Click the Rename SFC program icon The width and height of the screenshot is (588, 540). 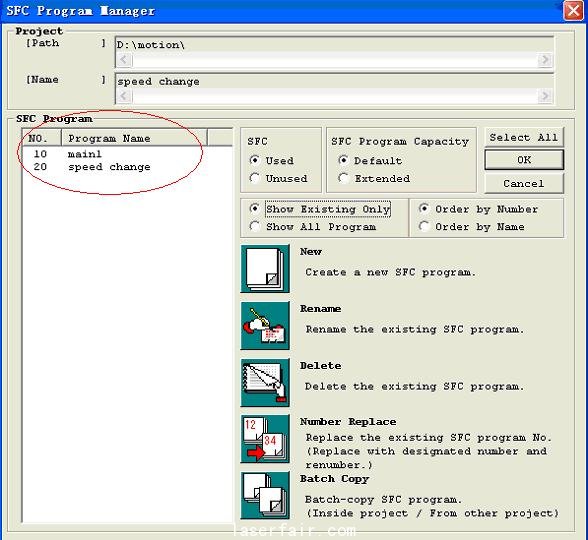coord(265,326)
